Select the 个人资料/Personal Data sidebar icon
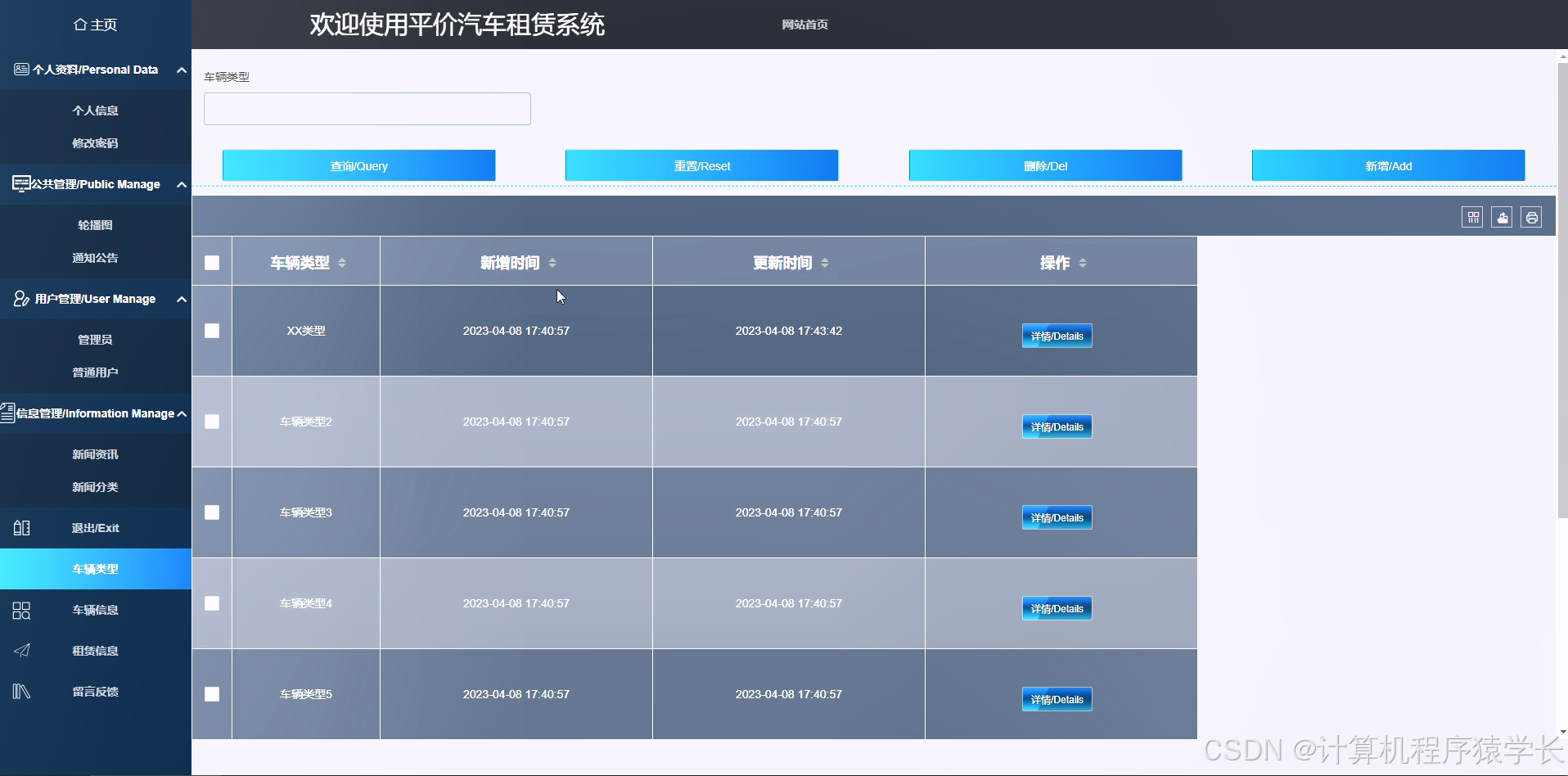 21,69
